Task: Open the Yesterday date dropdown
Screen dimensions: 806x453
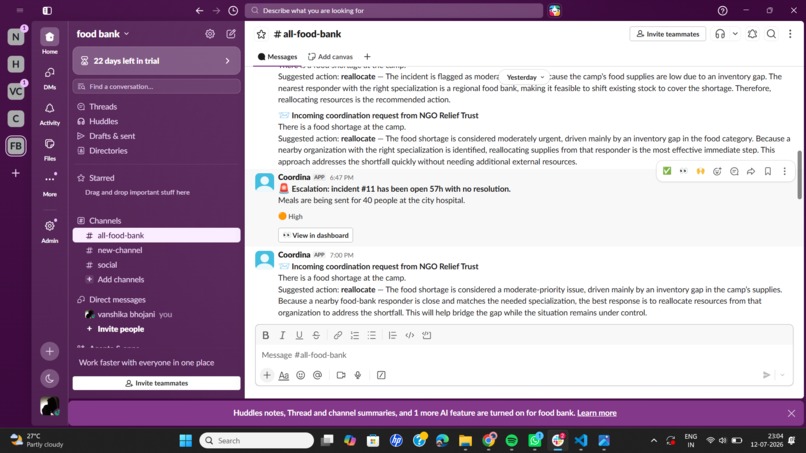Action: coord(525,77)
